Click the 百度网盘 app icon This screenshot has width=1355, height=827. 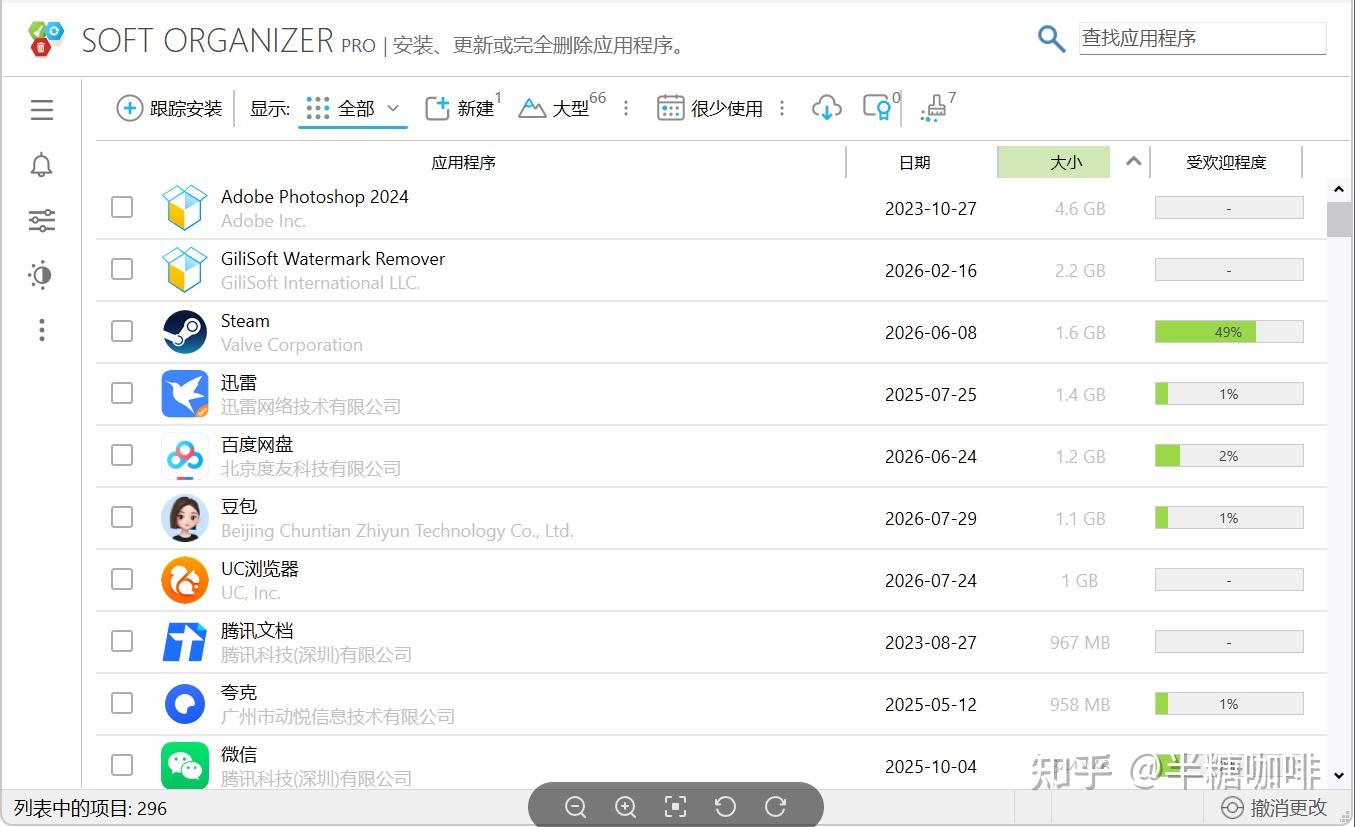tap(185, 456)
